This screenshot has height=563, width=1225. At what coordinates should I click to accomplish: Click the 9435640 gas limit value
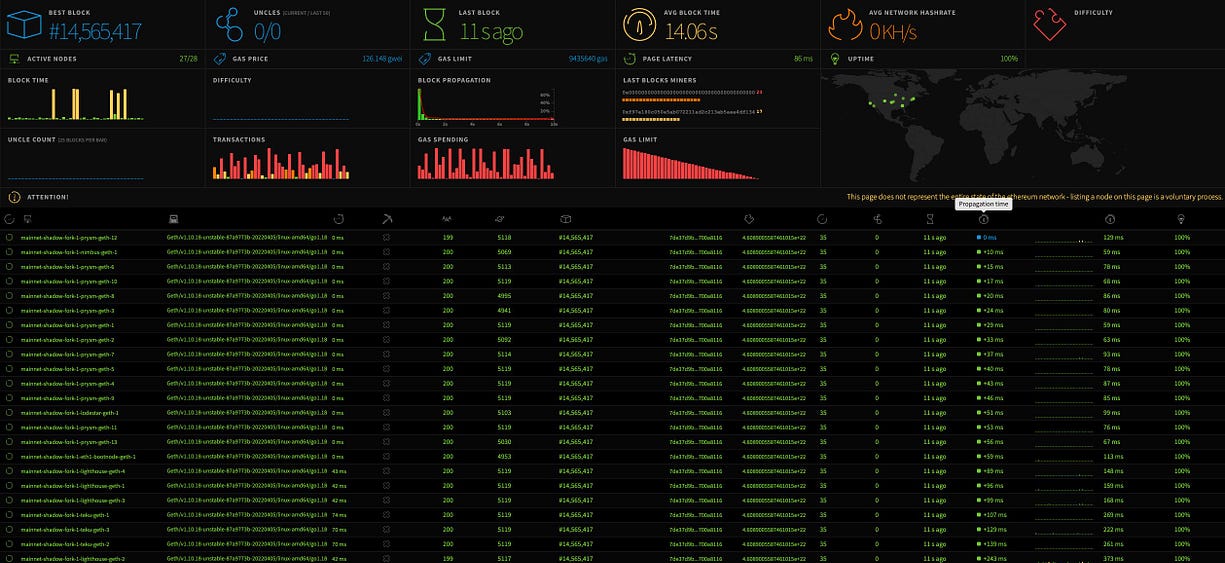(x=588, y=59)
